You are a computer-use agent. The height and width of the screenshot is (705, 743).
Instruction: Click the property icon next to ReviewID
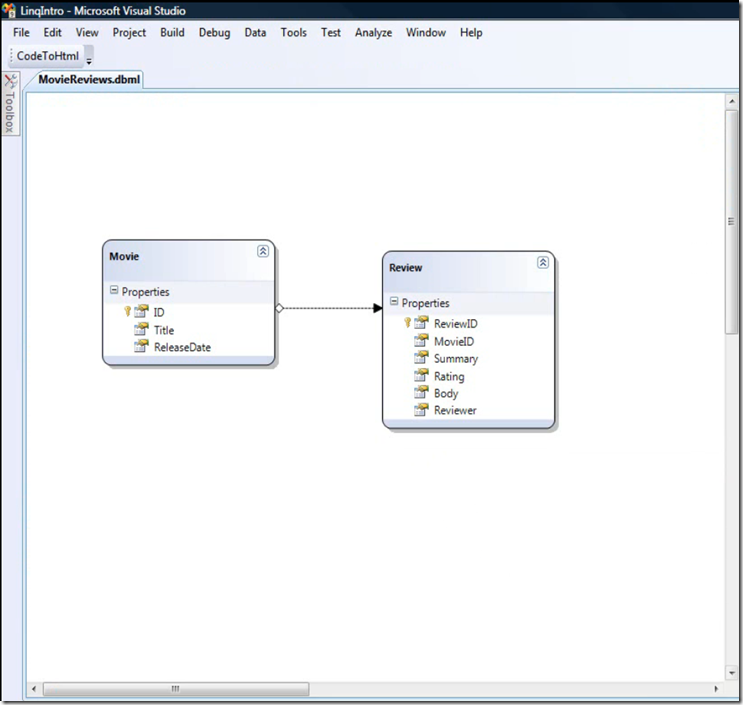point(421,323)
